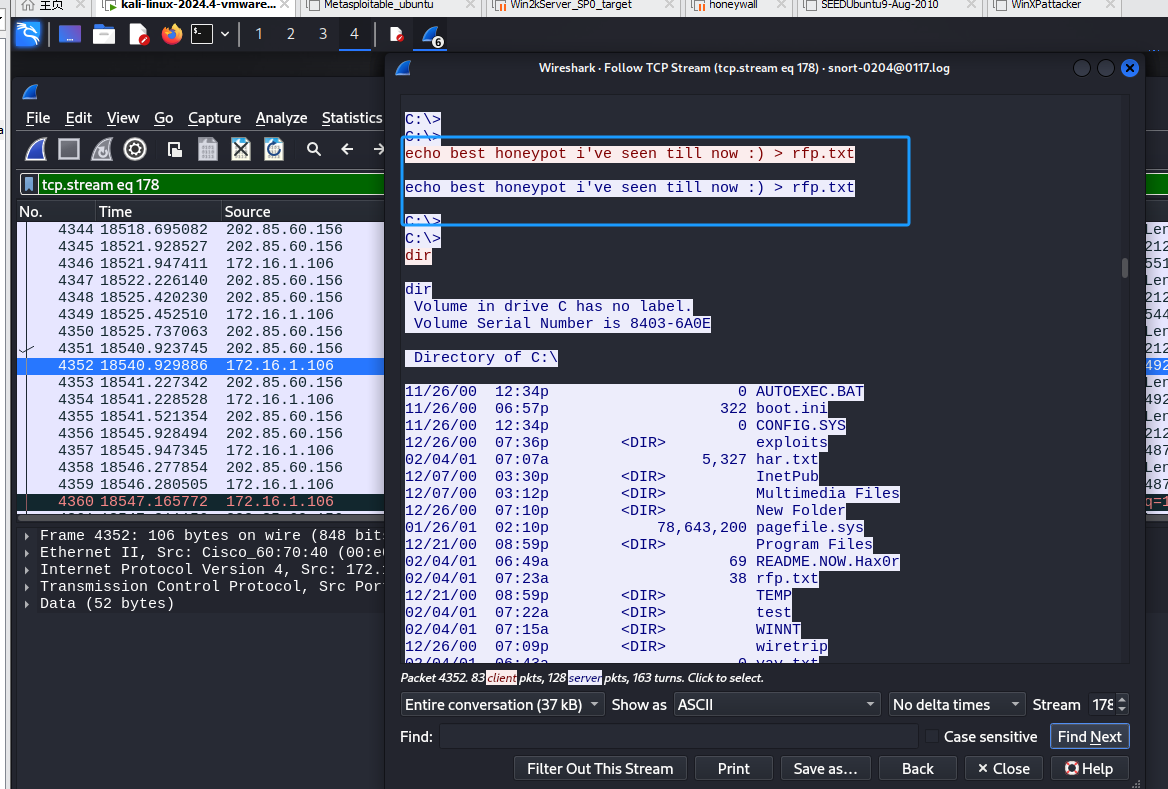Stop the running capture
Screen dimensions: 1168x789
[69, 150]
